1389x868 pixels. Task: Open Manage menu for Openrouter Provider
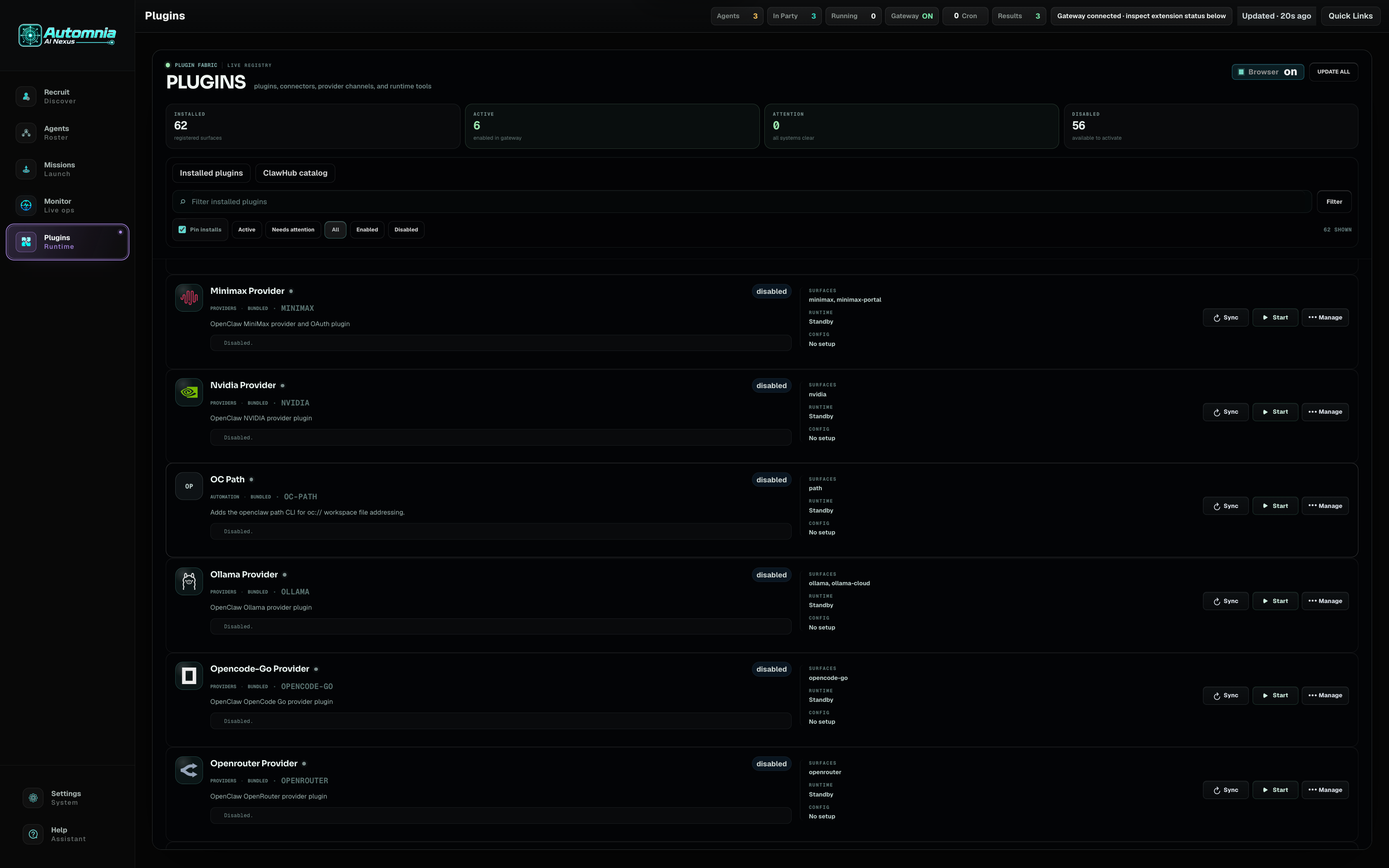coord(1325,790)
